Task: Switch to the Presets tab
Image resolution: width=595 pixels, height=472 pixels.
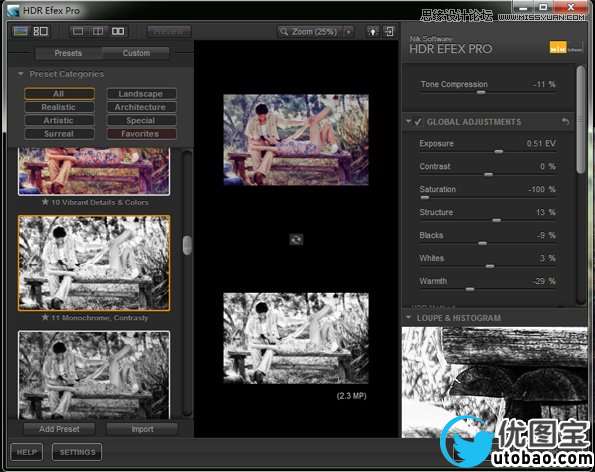Action: 68,53
